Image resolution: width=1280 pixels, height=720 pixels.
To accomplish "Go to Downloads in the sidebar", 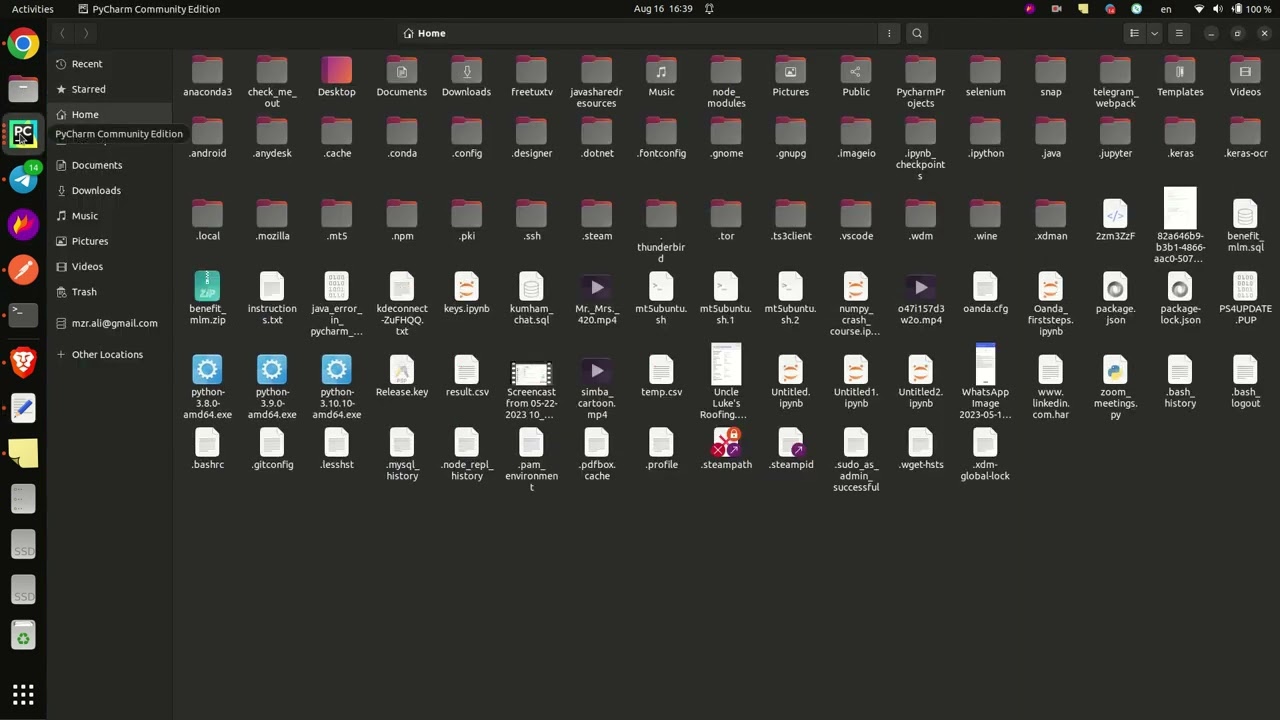I will pos(110,191).
